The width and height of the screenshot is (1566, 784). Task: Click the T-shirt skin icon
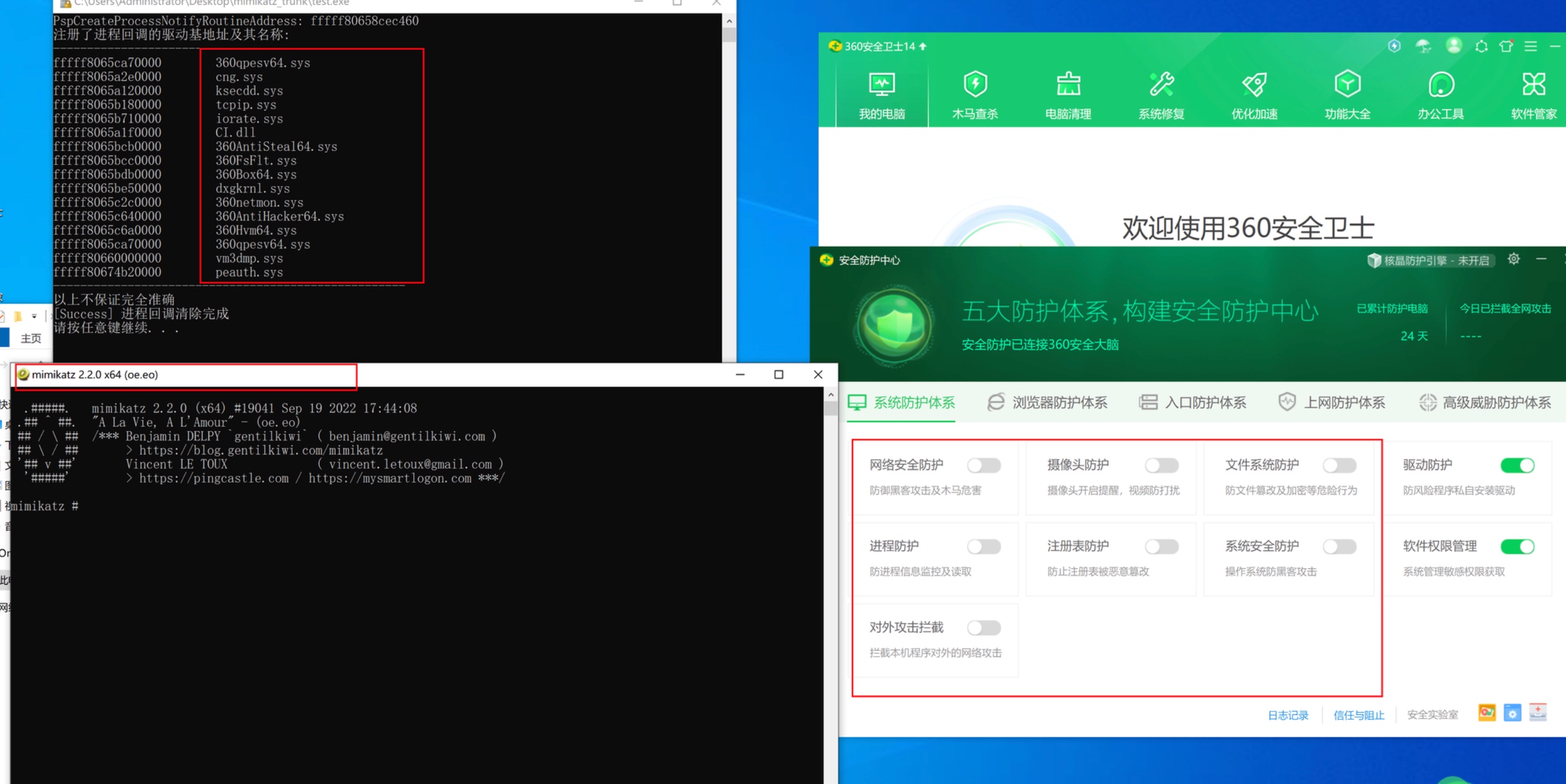point(1505,46)
